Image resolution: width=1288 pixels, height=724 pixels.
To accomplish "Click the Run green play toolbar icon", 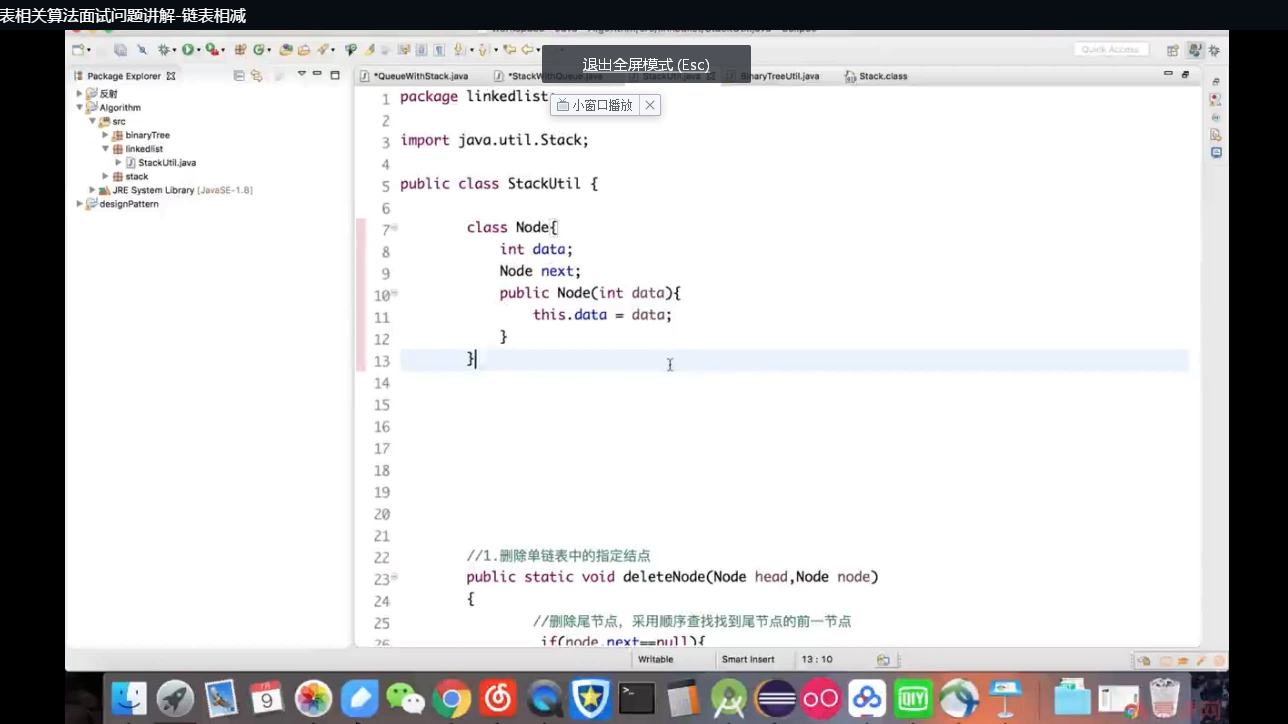I will (x=187, y=49).
